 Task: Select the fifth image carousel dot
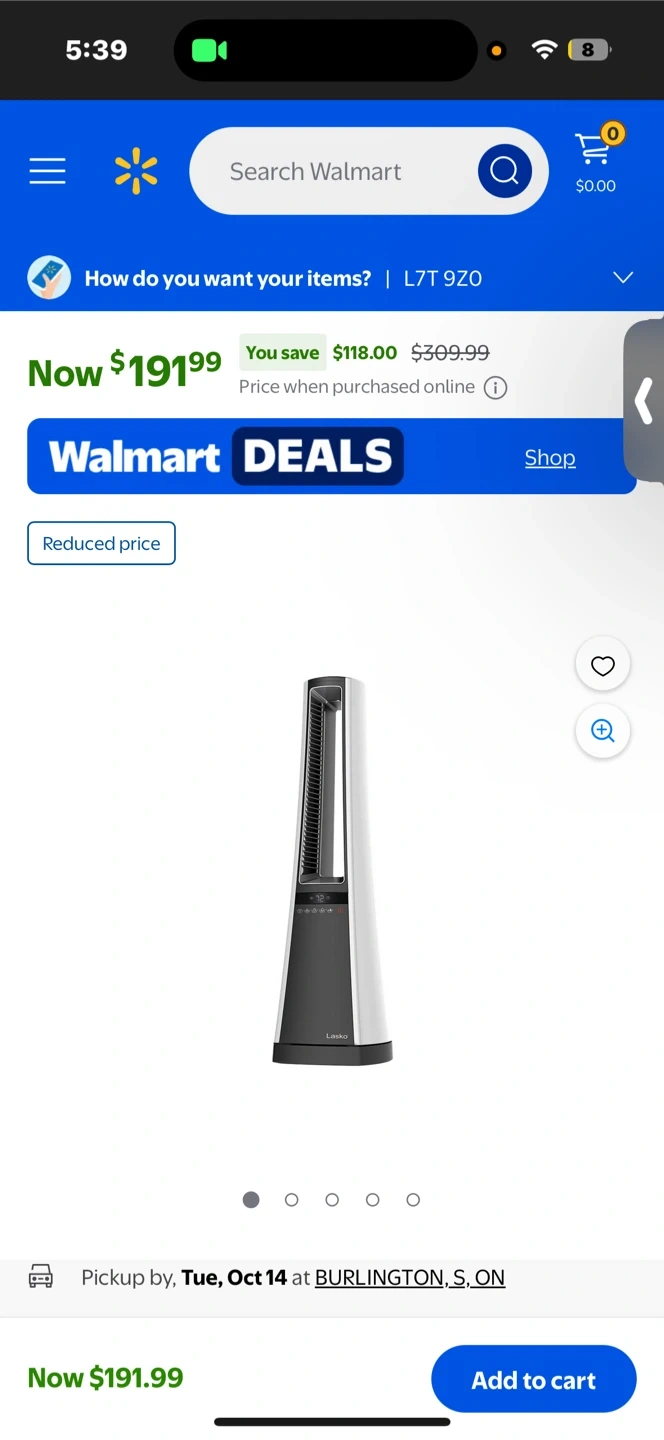pos(413,1200)
